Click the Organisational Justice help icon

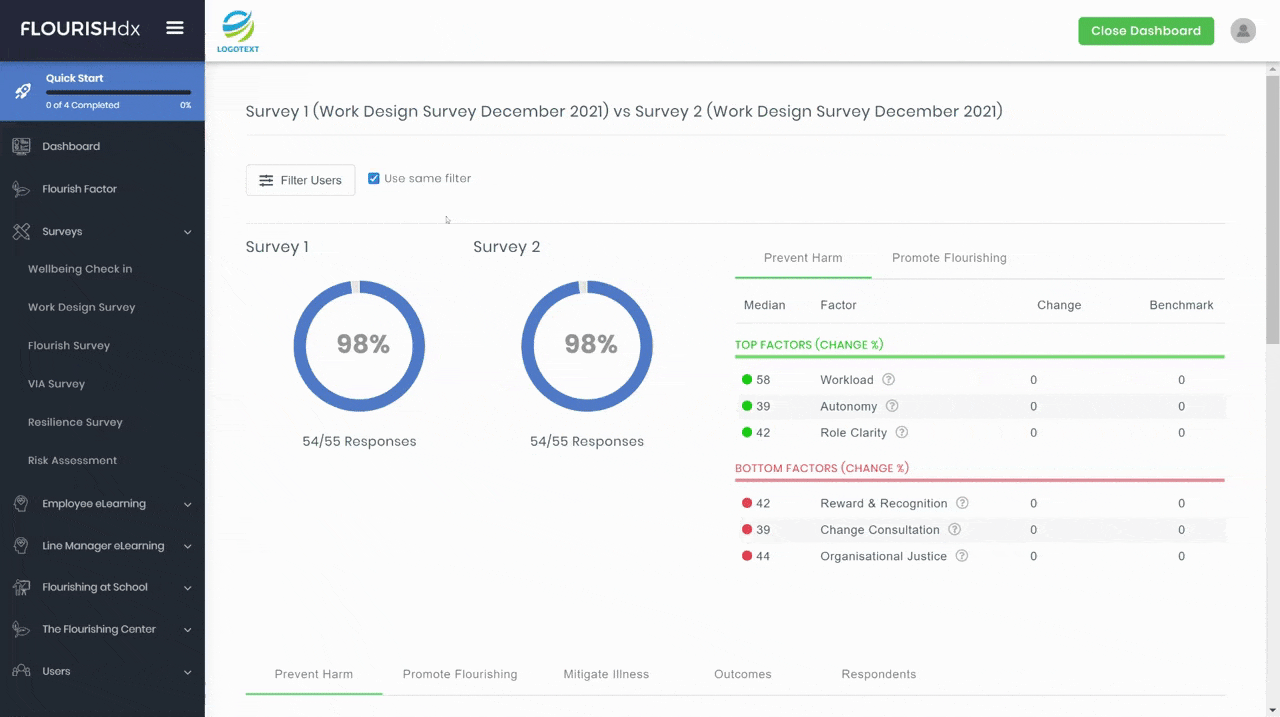coord(962,556)
